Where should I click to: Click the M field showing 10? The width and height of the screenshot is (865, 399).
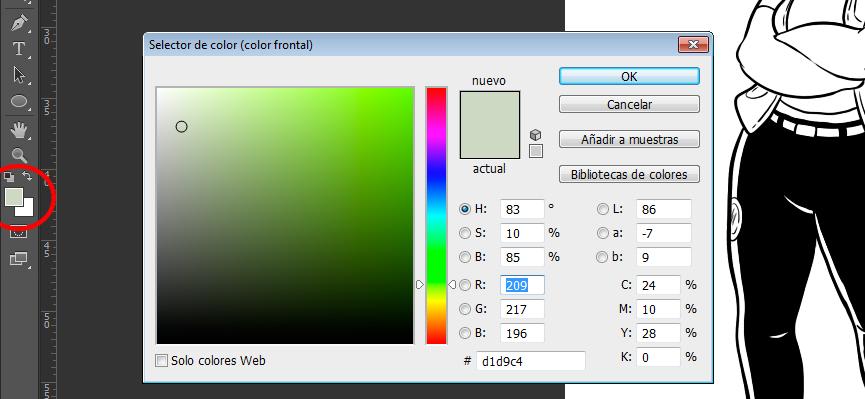(x=658, y=310)
